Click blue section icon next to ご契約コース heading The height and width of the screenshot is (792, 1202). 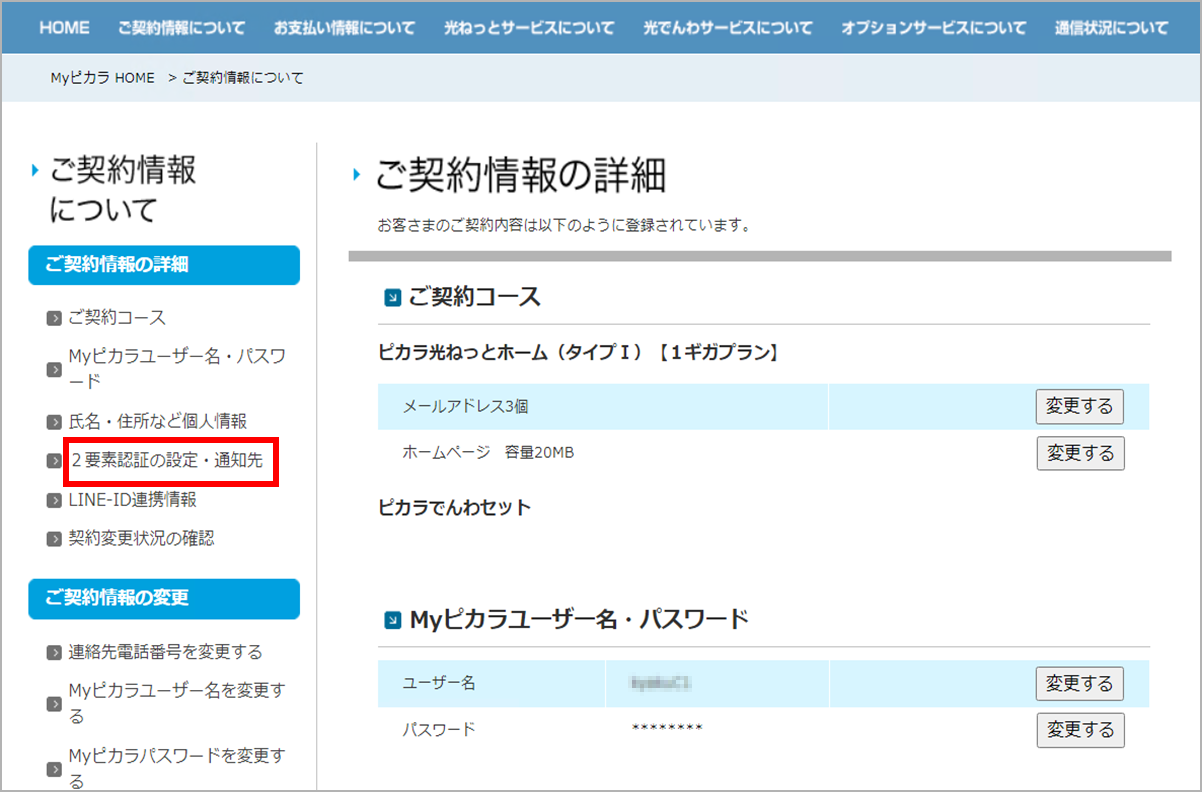(x=393, y=297)
